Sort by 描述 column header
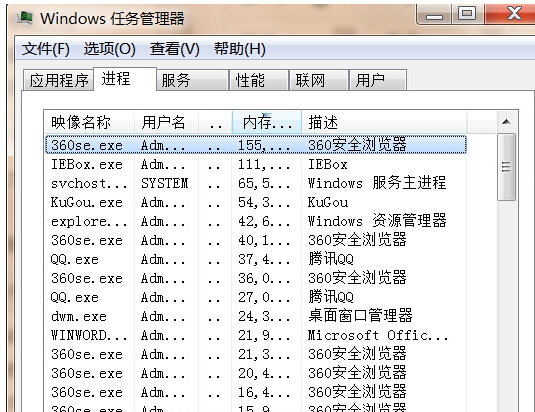 [x=384, y=122]
